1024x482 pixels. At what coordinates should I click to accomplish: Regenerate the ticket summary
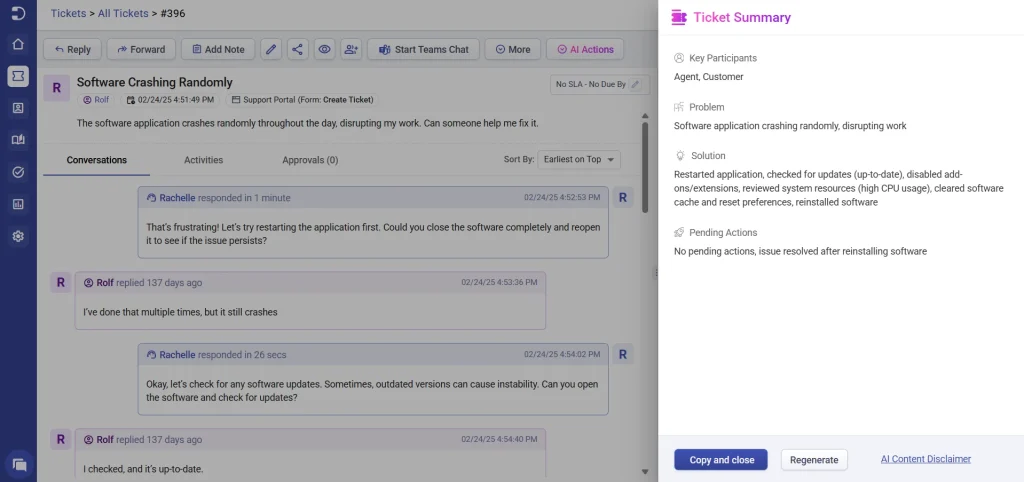tap(814, 460)
